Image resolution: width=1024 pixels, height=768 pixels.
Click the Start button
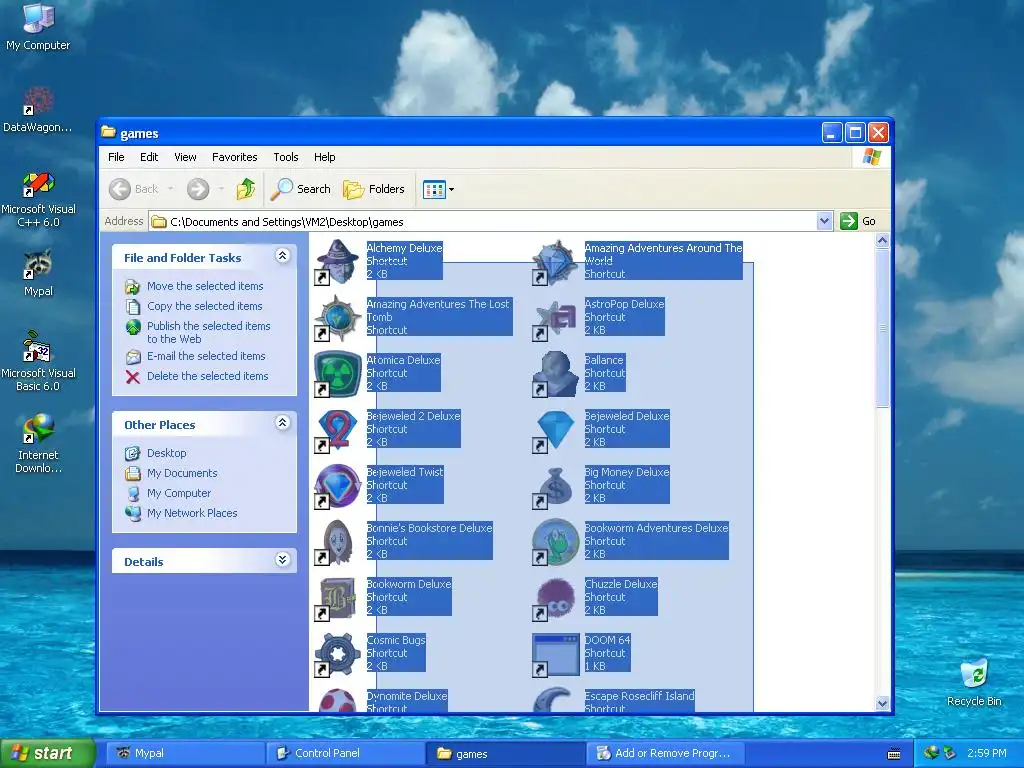[48, 753]
